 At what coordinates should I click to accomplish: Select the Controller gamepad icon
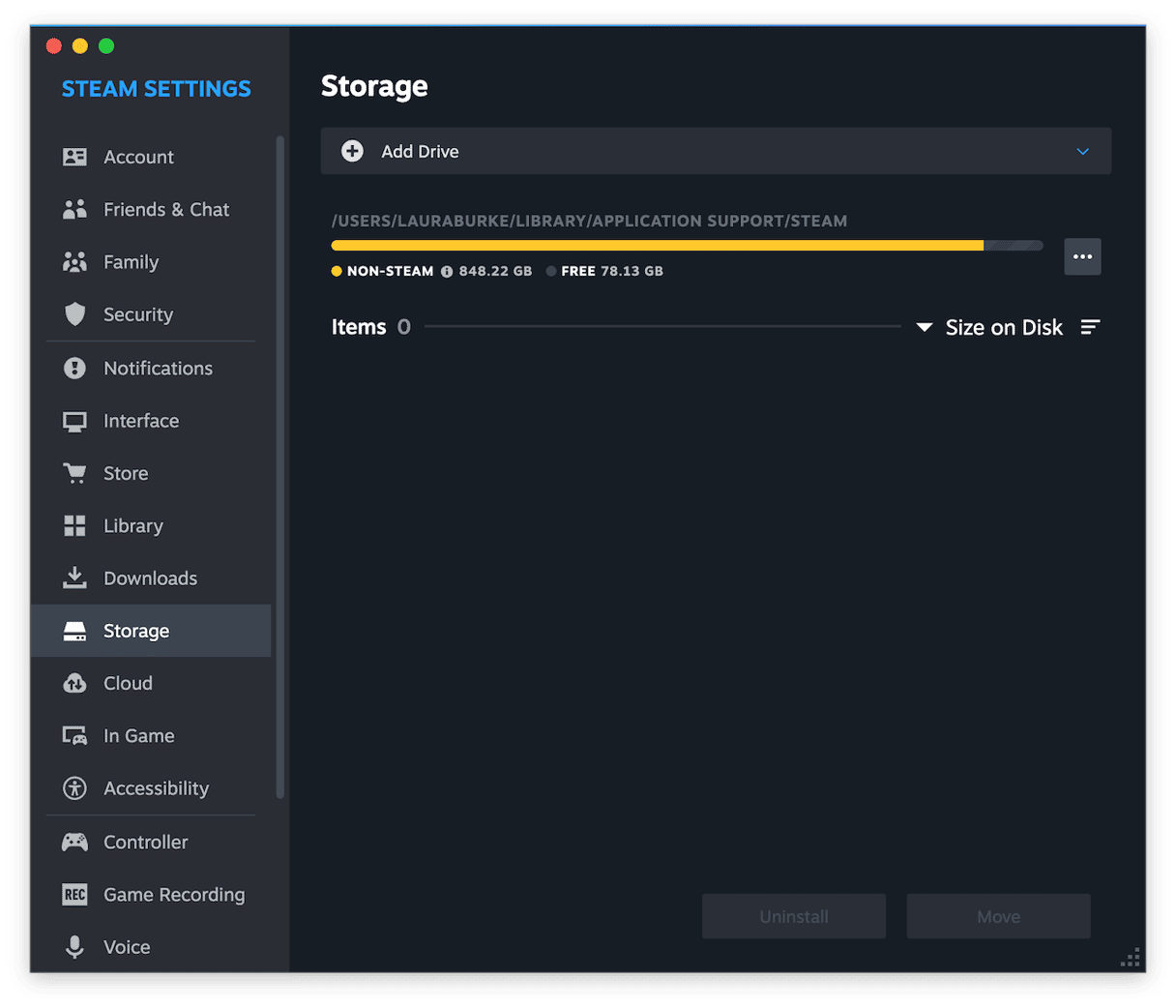click(74, 842)
